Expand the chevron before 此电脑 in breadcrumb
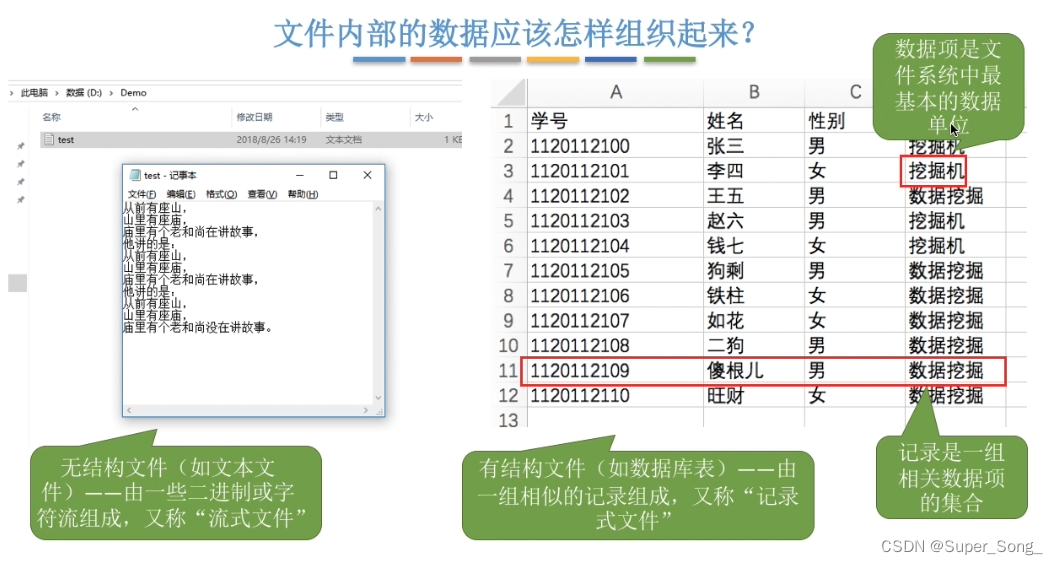Screen dimensions: 1058x565 click(x=11, y=92)
